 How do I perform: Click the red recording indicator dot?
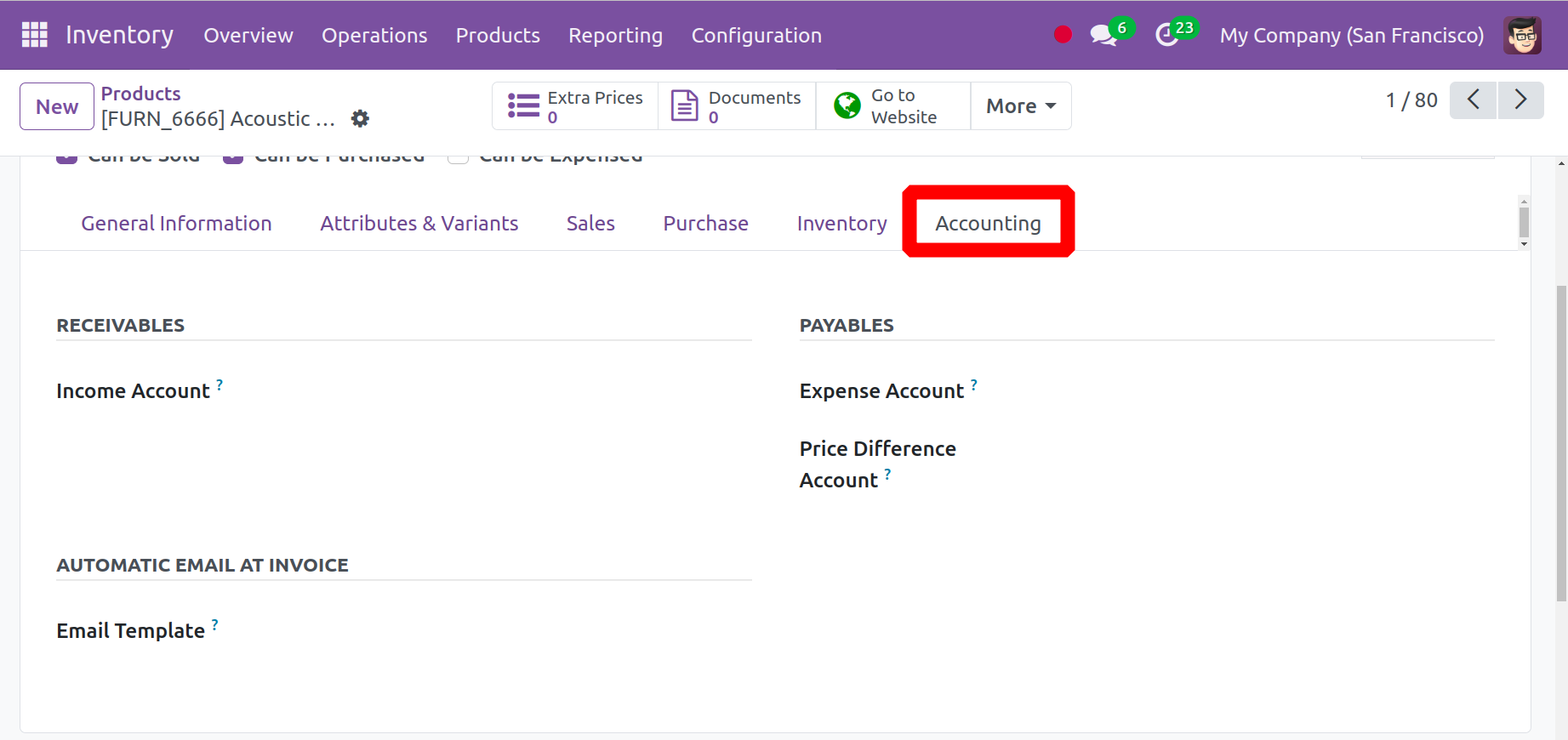1063,34
